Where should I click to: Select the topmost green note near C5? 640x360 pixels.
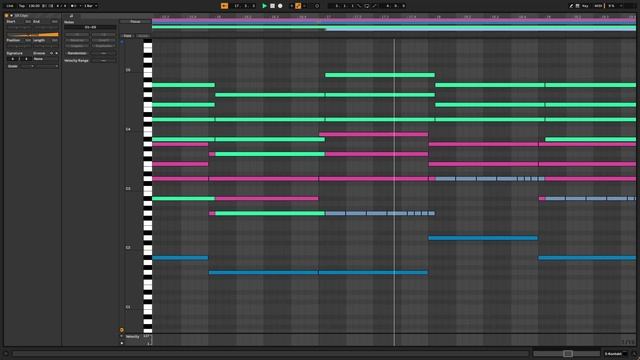[380, 75]
